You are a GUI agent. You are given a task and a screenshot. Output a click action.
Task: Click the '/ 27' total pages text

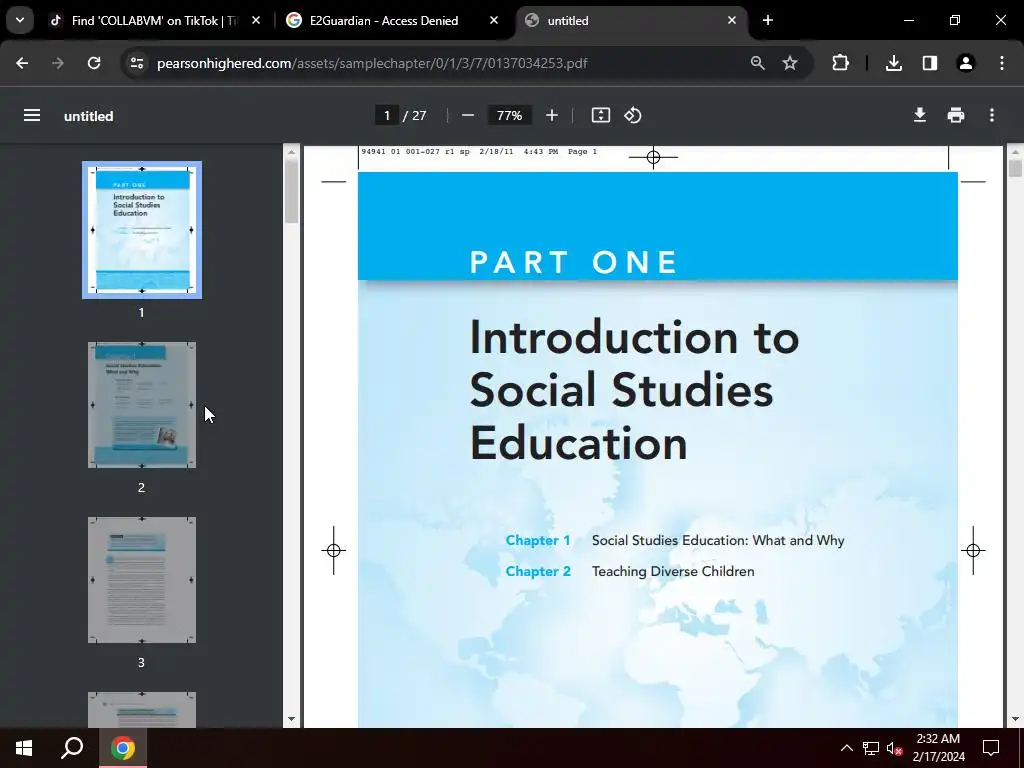point(415,116)
